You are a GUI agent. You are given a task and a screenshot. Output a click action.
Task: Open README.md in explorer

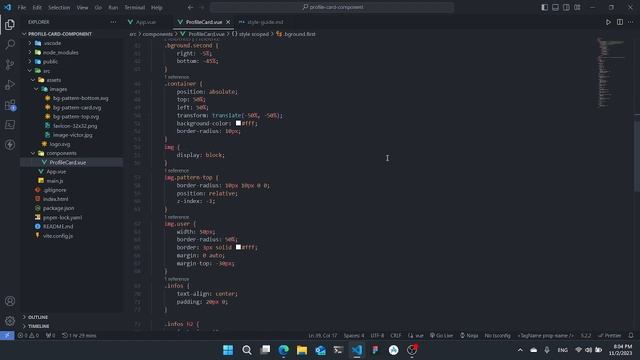(x=58, y=227)
